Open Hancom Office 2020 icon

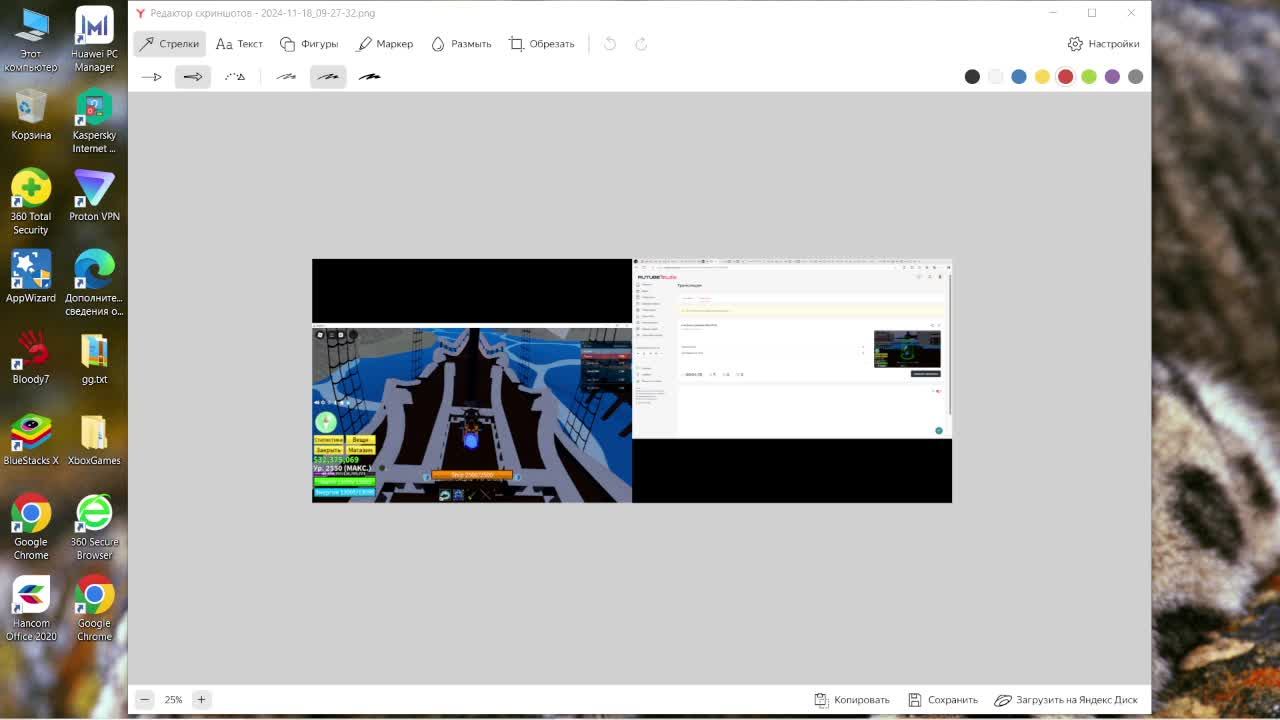point(31,609)
